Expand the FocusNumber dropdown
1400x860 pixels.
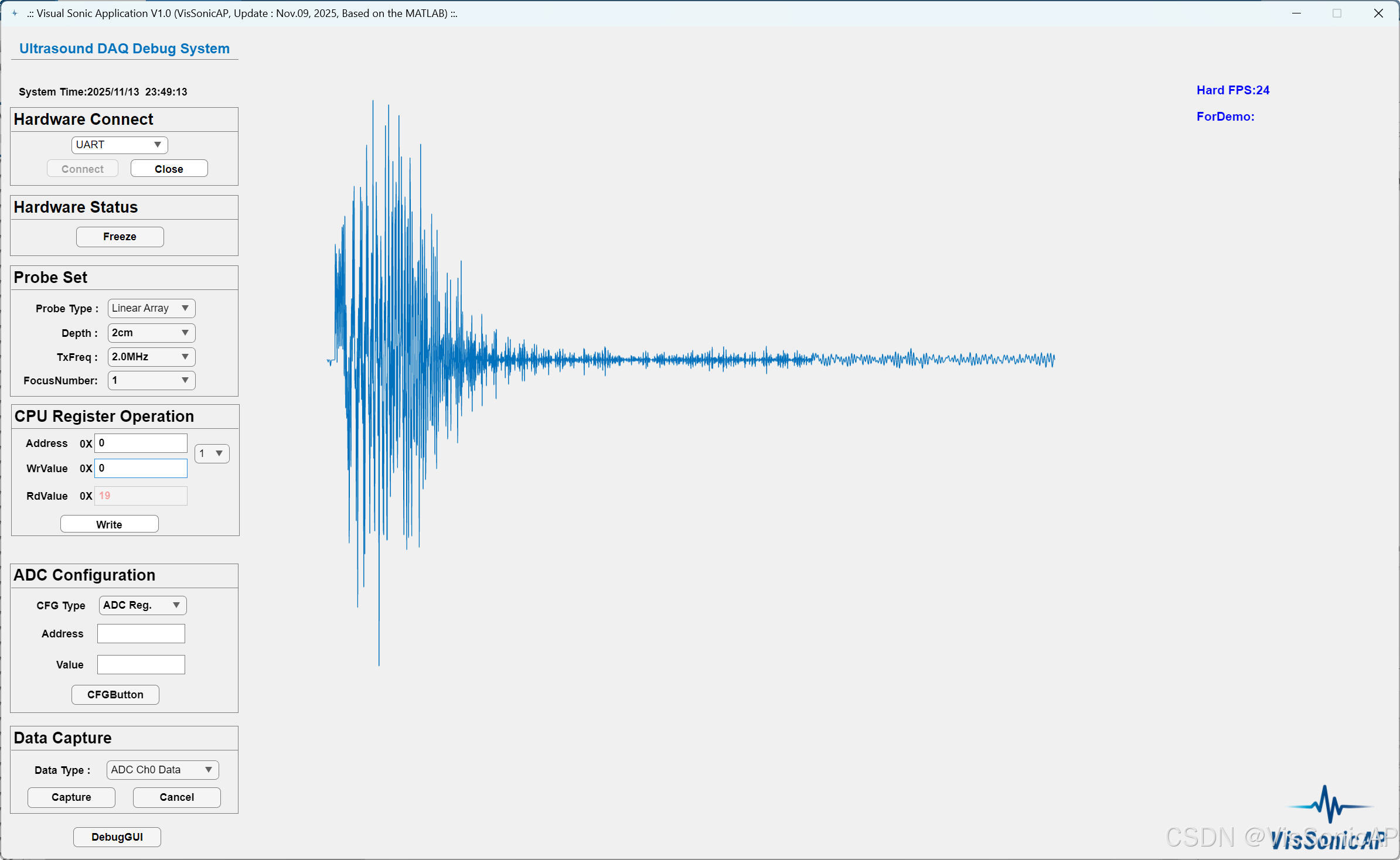coord(151,380)
